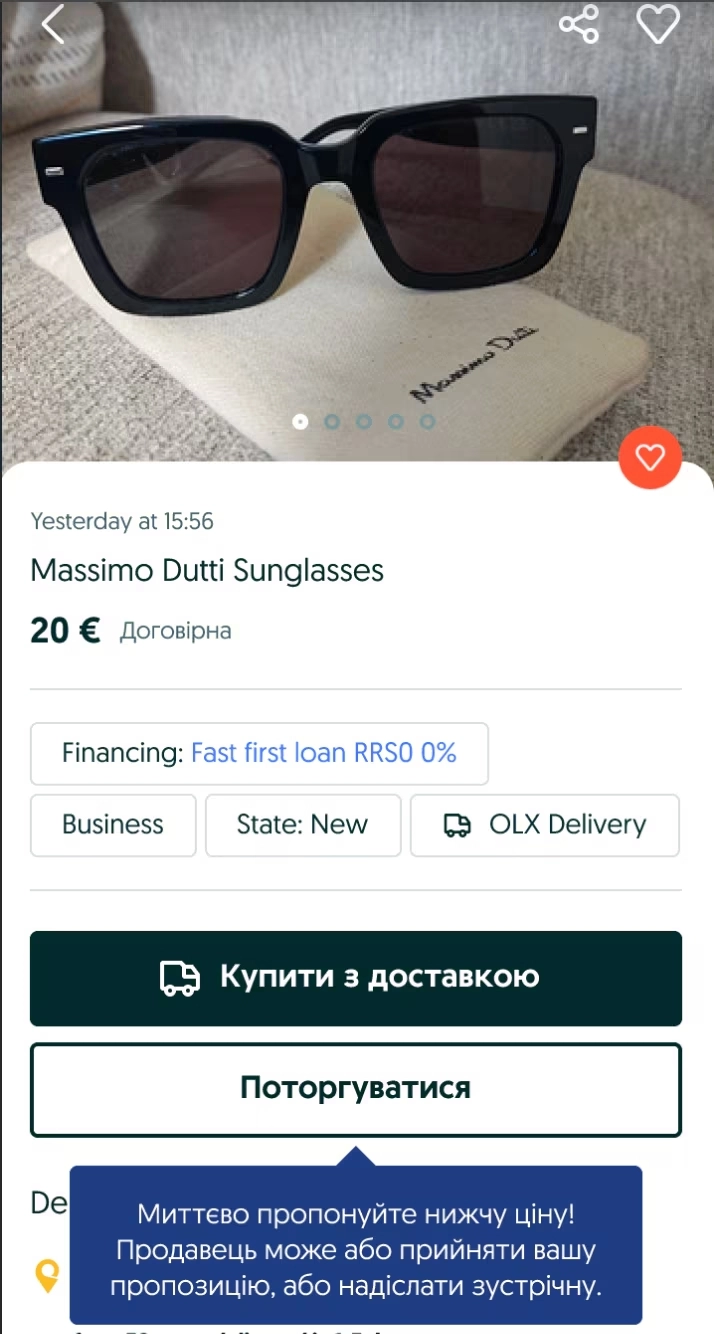
Task: Tap Поторгуватися to negotiate the price
Action: click(356, 1089)
